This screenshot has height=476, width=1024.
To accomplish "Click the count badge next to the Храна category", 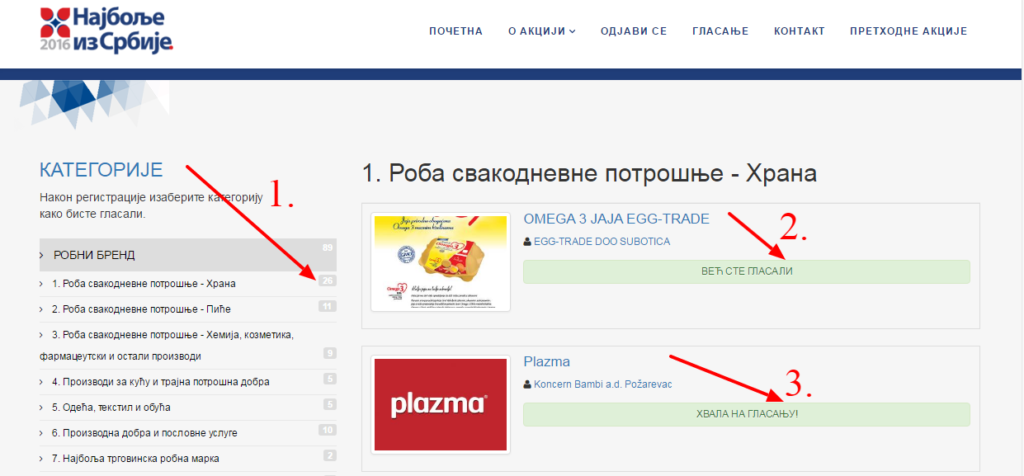I will coord(327,281).
